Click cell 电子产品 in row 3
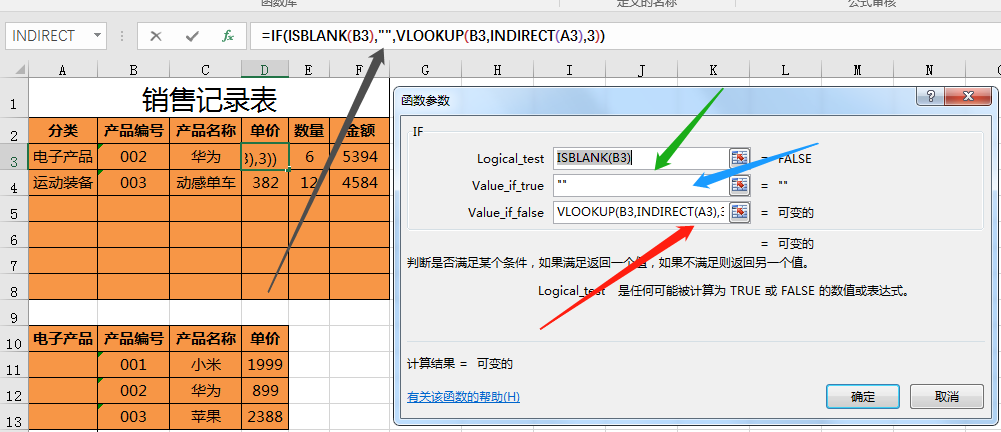This screenshot has height=432, width=1001. coord(63,156)
